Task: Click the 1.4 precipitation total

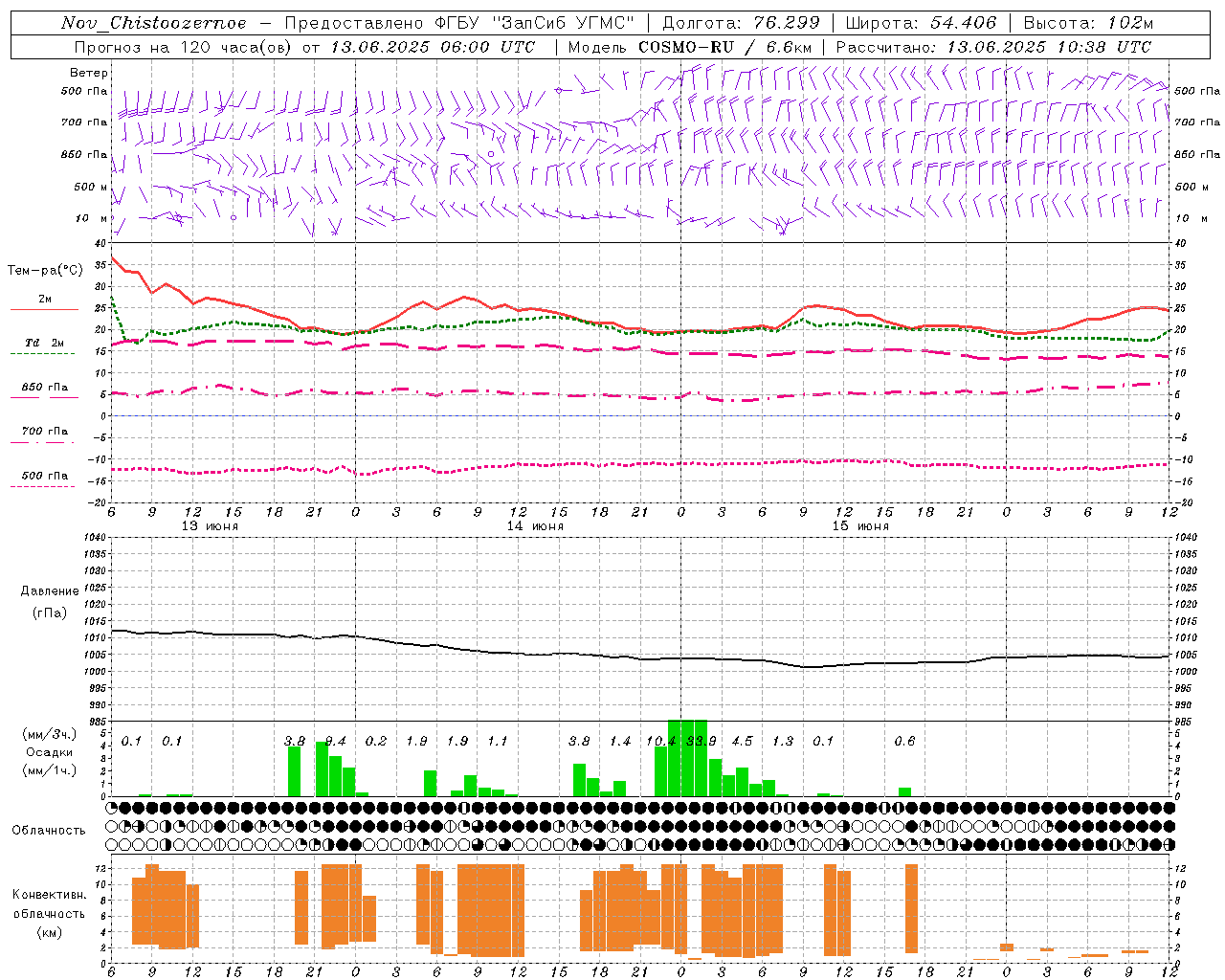Action: point(620,741)
